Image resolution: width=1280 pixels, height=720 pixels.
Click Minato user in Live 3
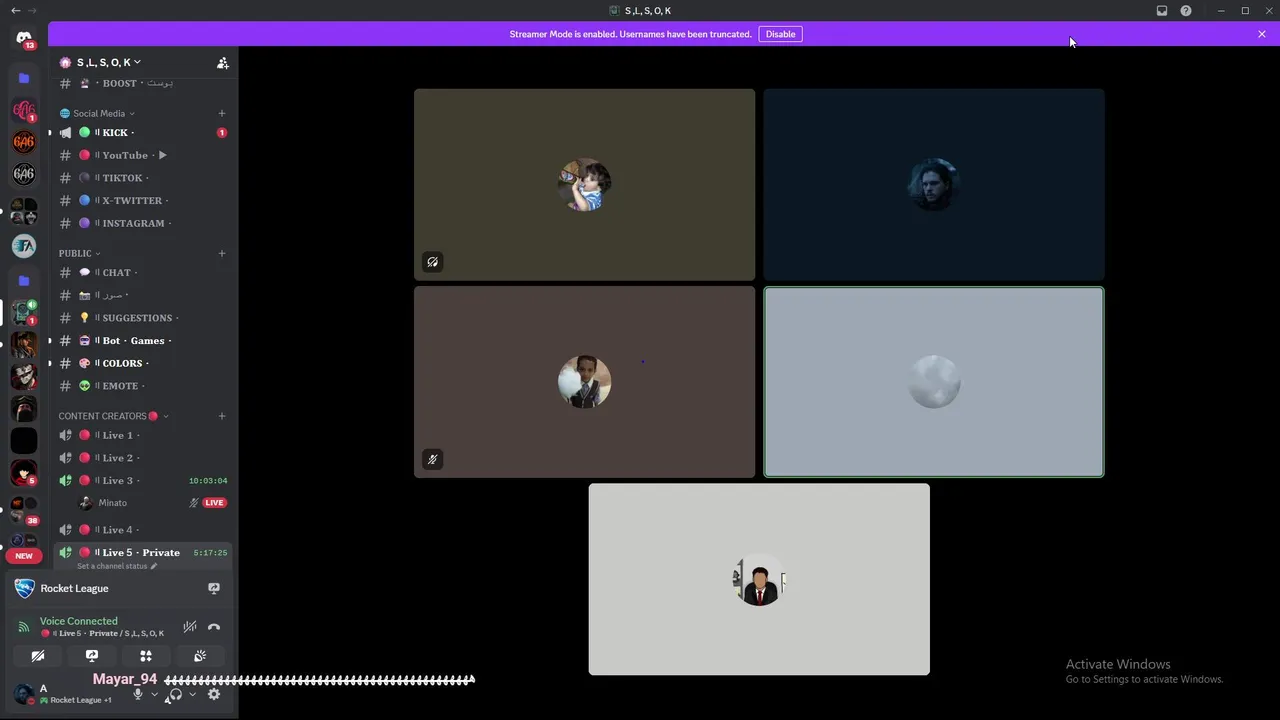click(x=112, y=503)
